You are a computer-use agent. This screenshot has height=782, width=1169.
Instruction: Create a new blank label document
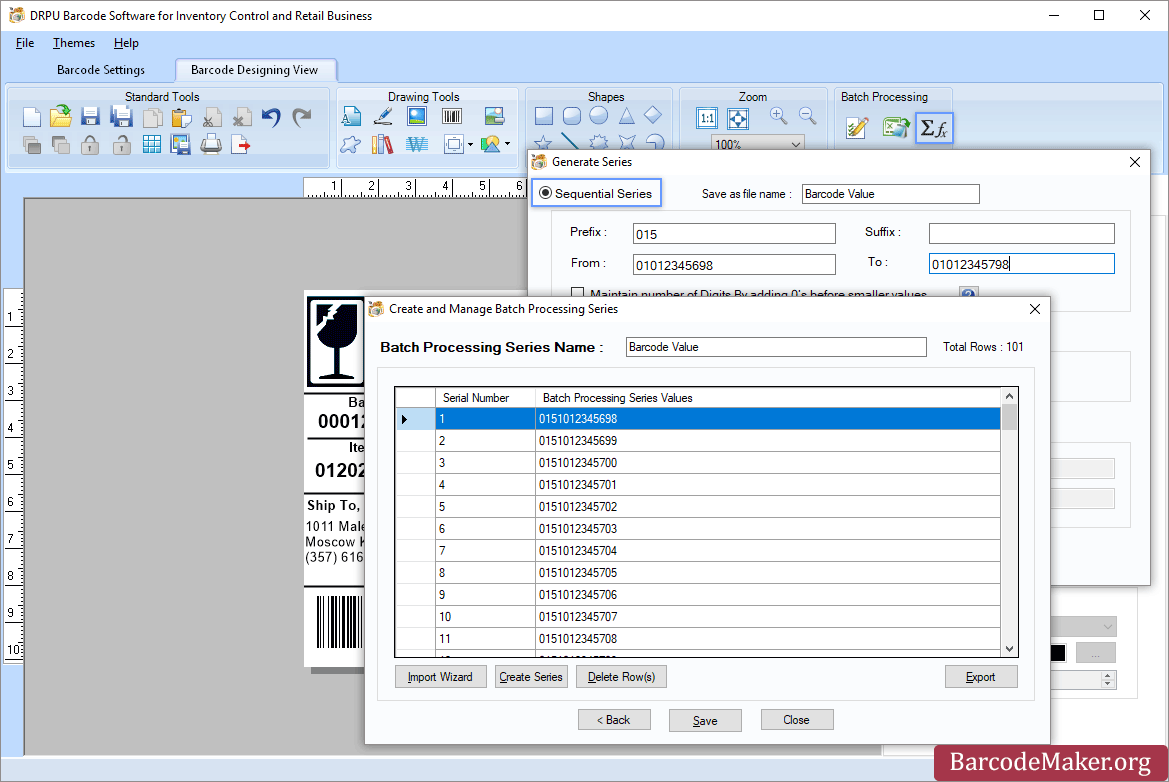[31, 117]
